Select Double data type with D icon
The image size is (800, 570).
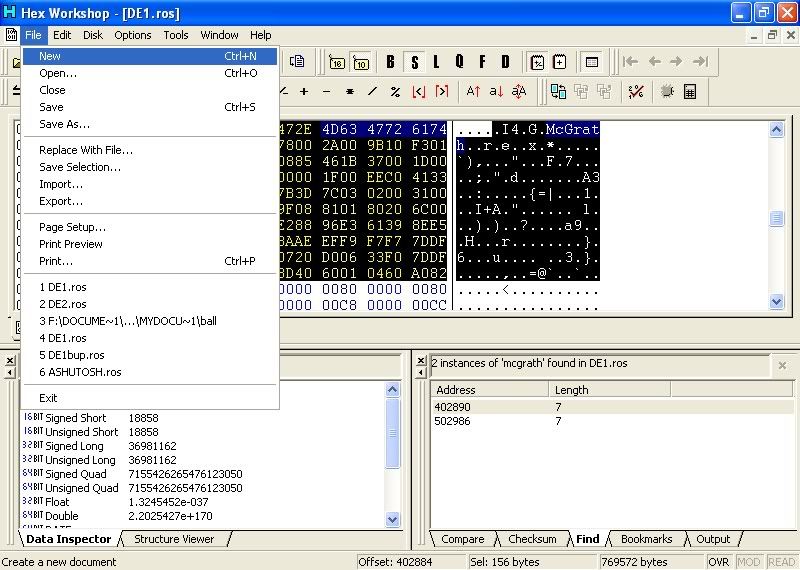(x=505, y=62)
